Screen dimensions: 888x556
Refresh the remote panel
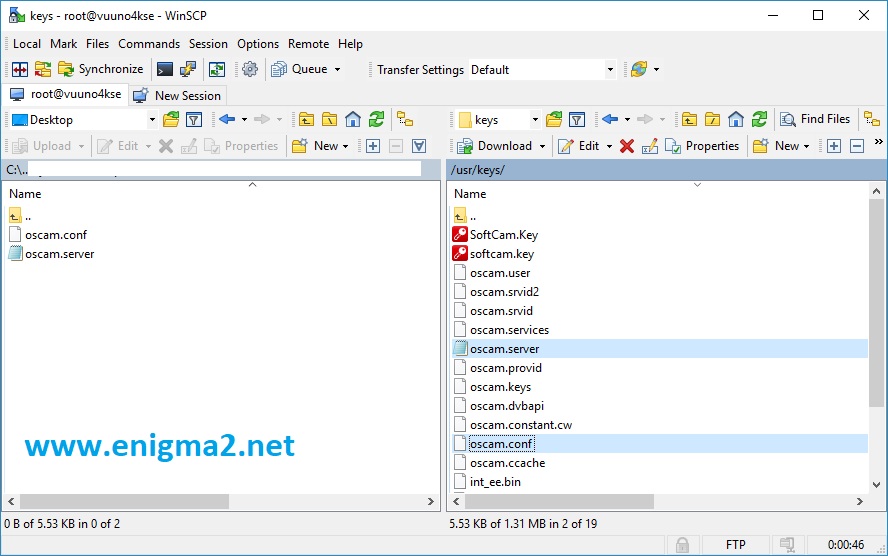point(759,119)
